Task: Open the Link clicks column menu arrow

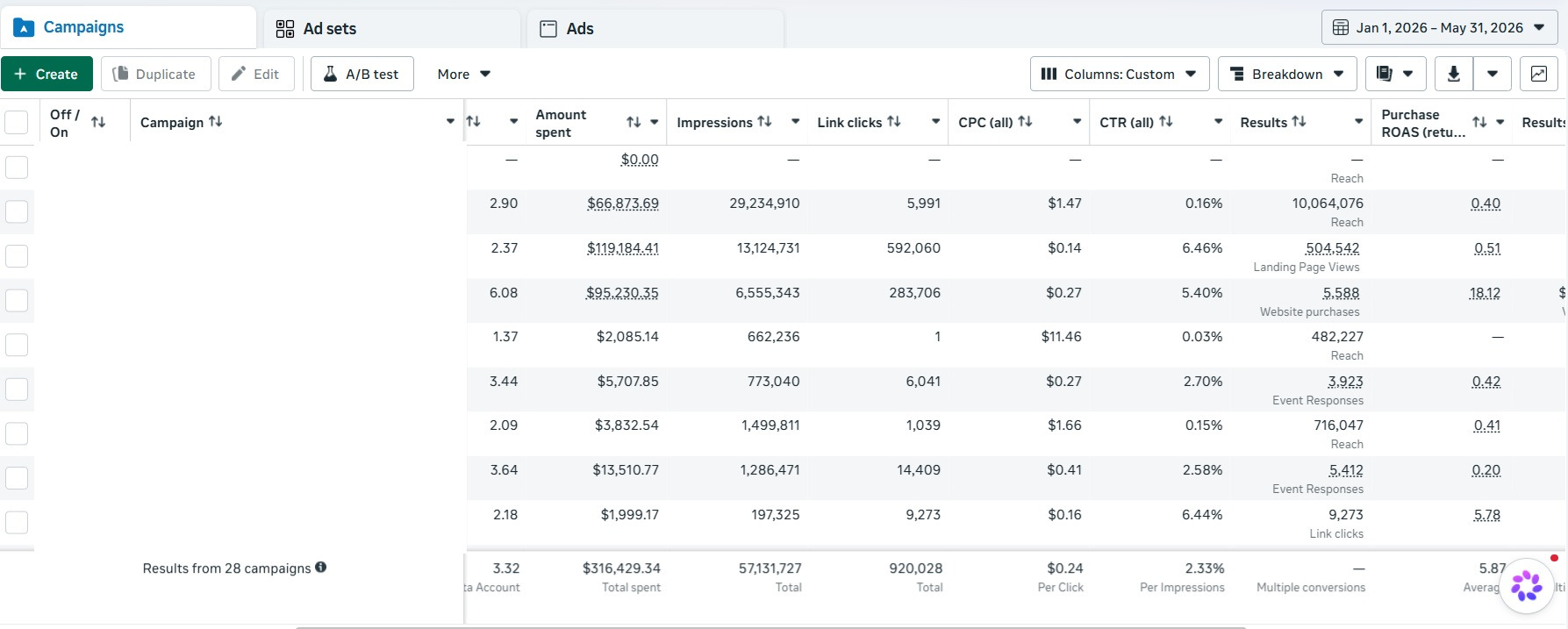Action: (936, 122)
